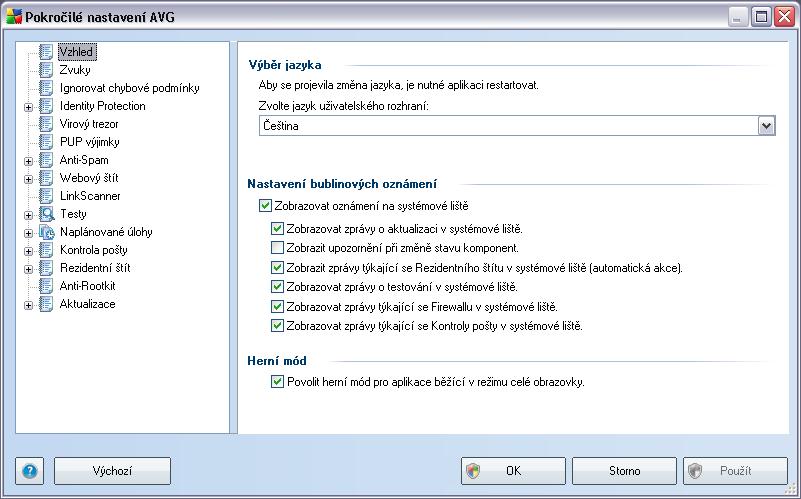Click the Rezidentní štít page icon

46,268
